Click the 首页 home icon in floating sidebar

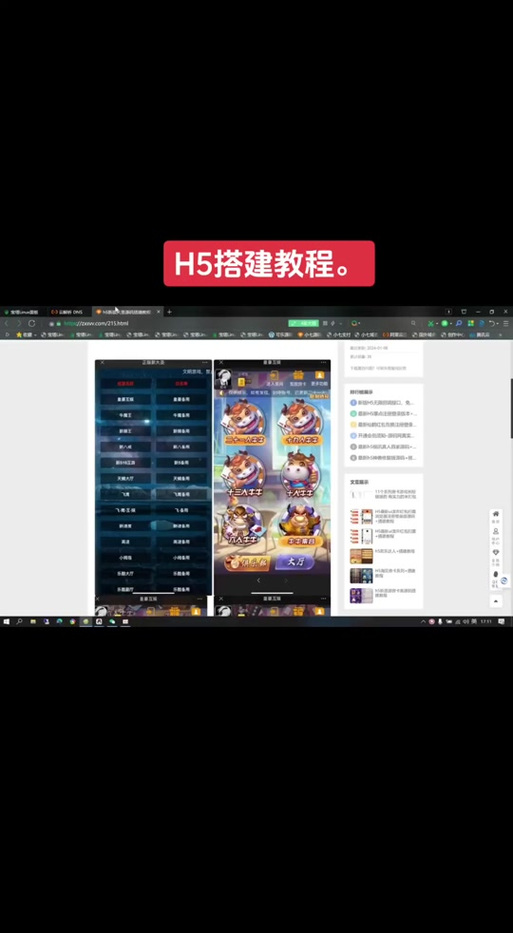tap(496, 516)
